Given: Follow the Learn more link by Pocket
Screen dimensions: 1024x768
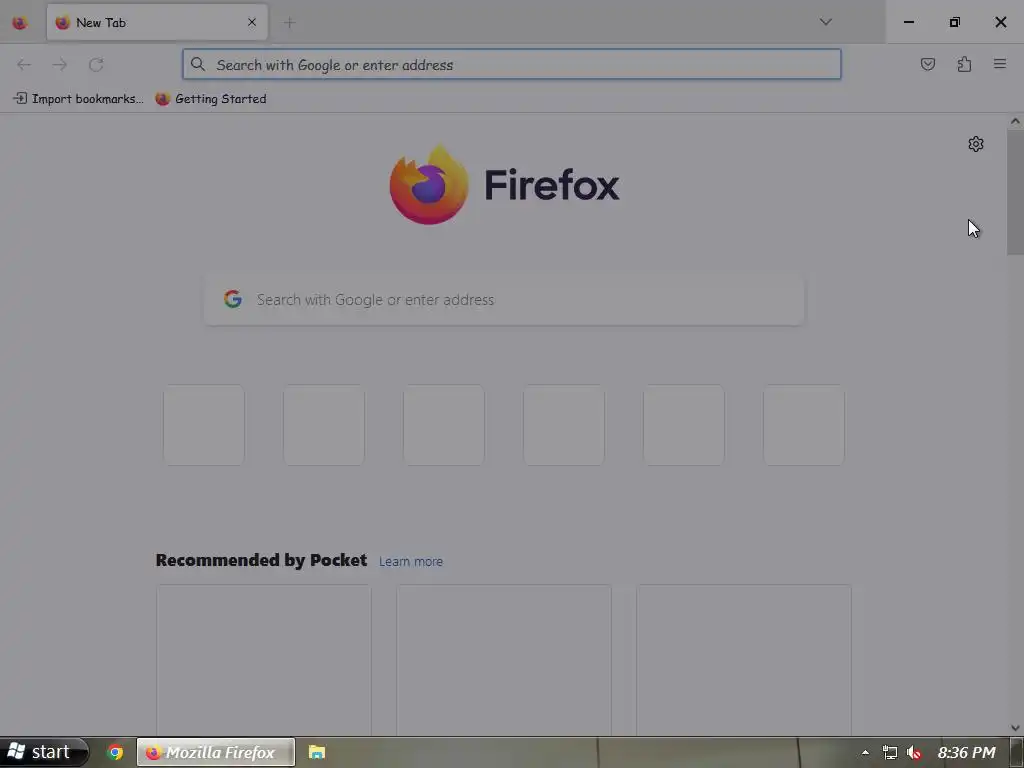Looking at the screenshot, I should (x=411, y=561).
